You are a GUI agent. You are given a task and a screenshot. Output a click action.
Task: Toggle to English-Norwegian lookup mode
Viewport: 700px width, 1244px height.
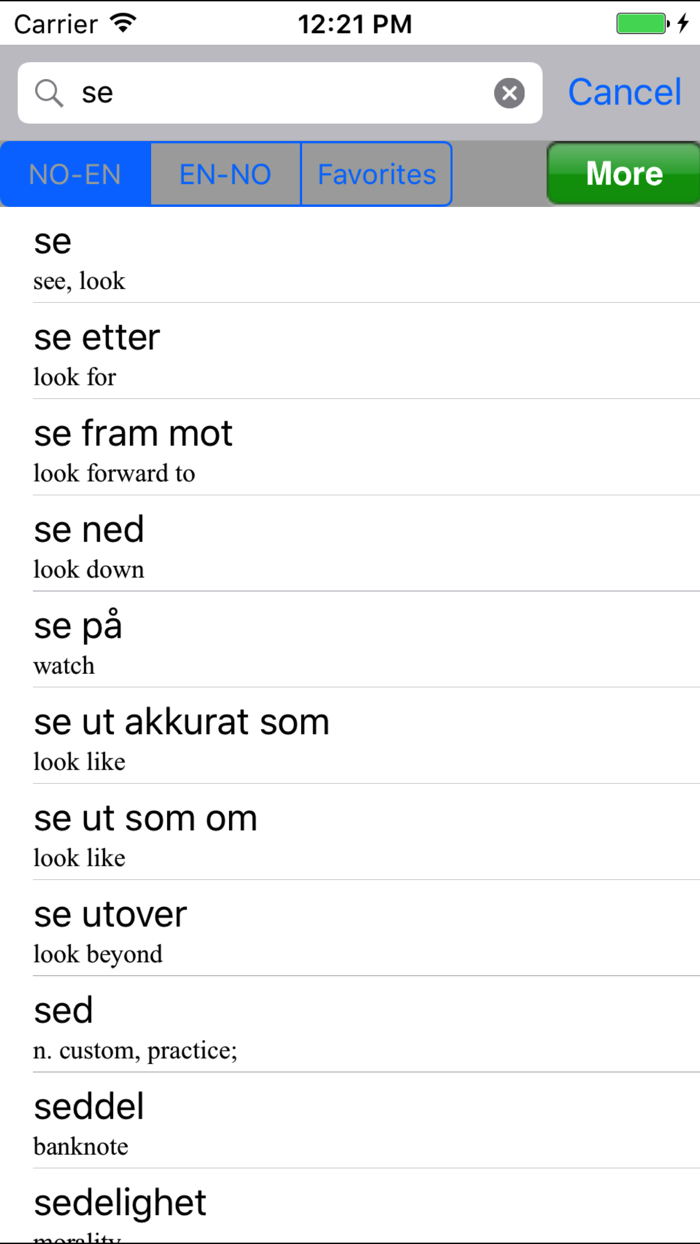click(224, 173)
